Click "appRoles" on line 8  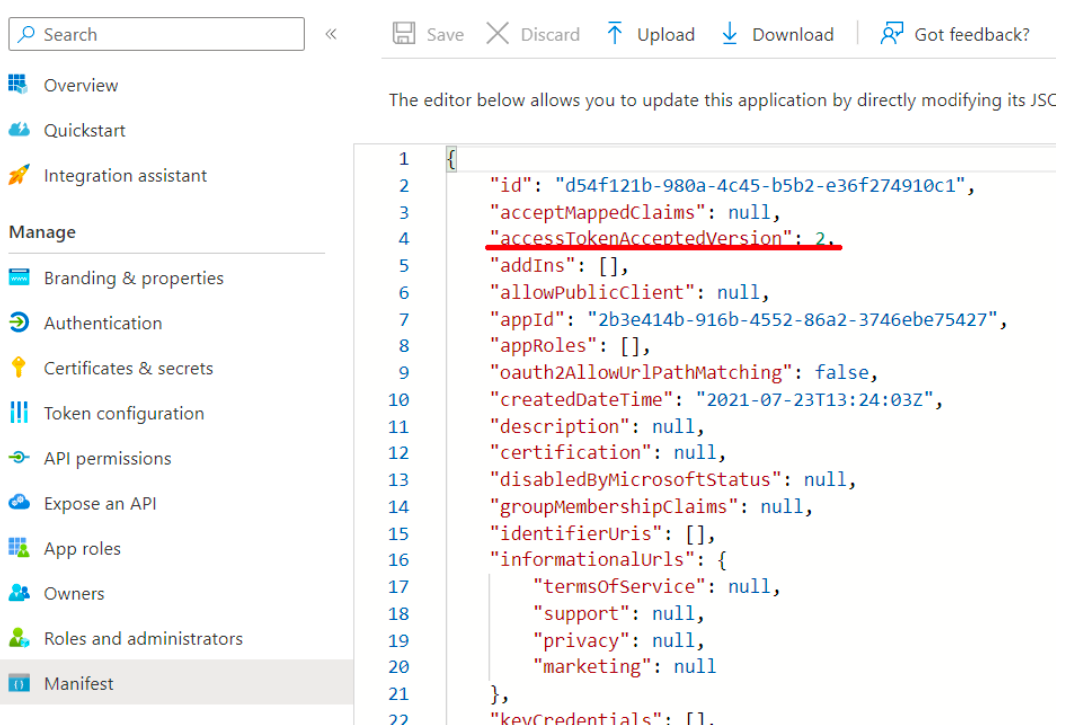point(544,346)
